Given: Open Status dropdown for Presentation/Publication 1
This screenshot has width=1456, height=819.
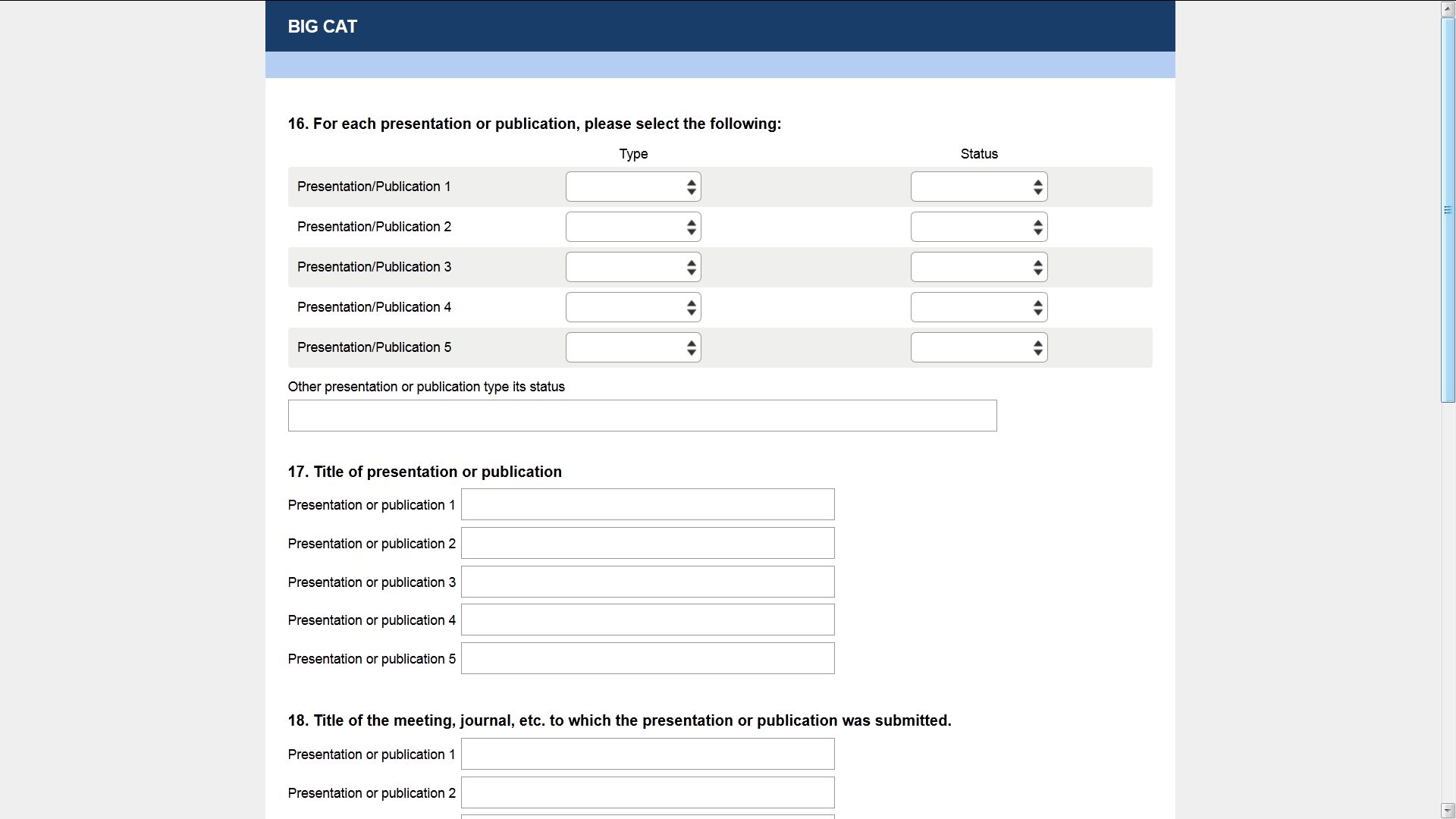Looking at the screenshot, I should click(978, 187).
